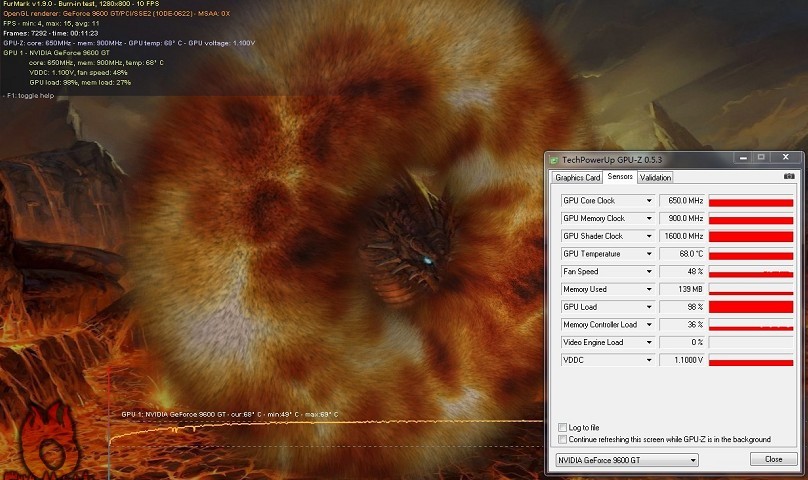The width and height of the screenshot is (808, 480).
Task: Click the GPU-Z screenshot camera icon
Action: coord(789,176)
